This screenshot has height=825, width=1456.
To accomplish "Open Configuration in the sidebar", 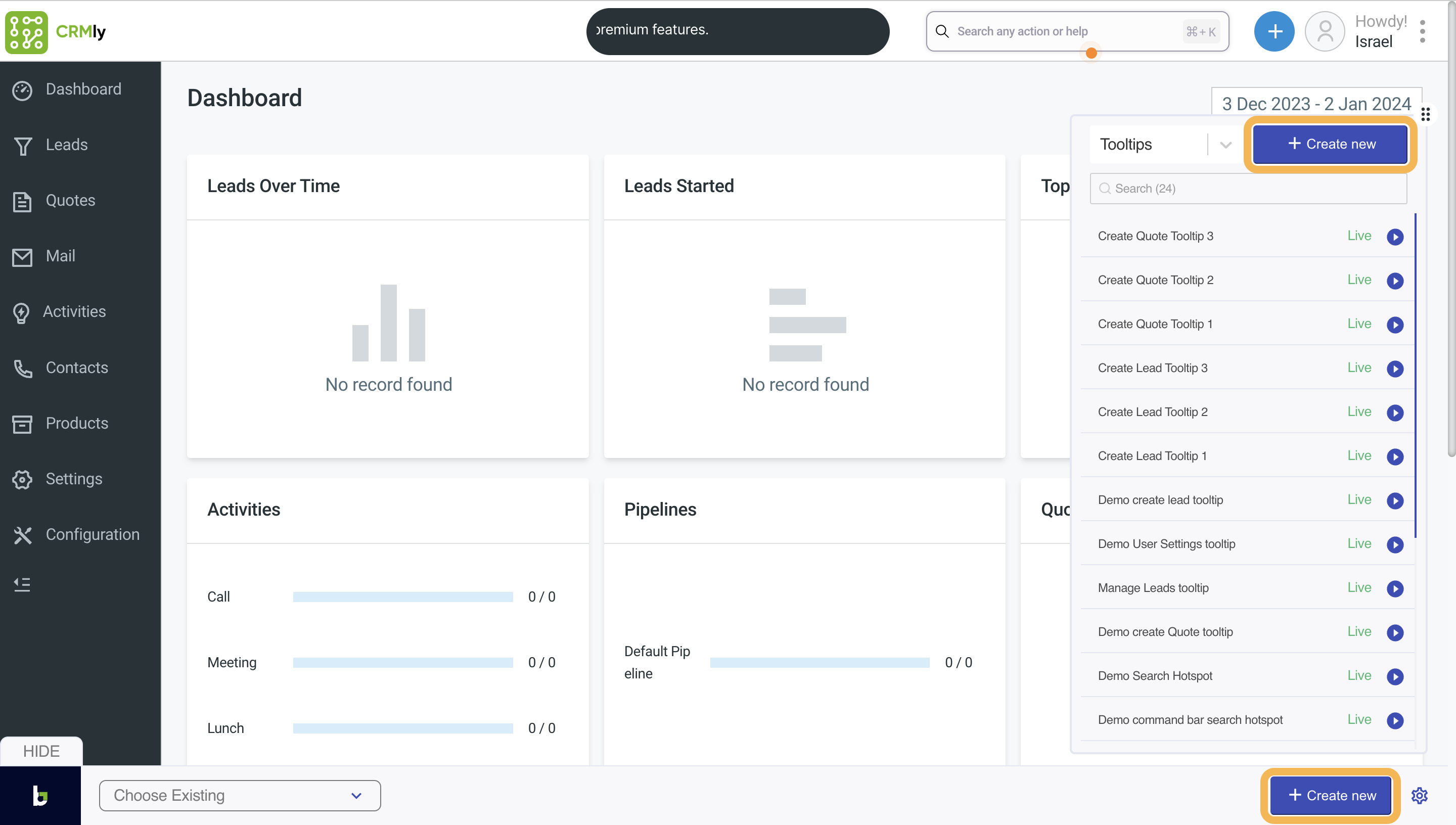I will click(92, 534).
